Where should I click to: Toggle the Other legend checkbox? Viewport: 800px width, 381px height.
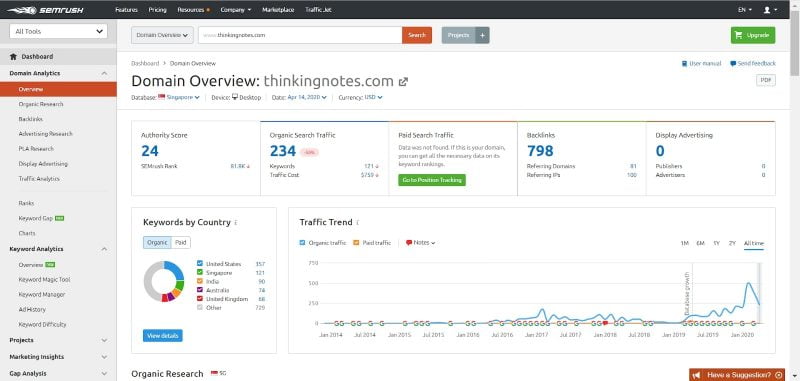(x=199, y=308)
